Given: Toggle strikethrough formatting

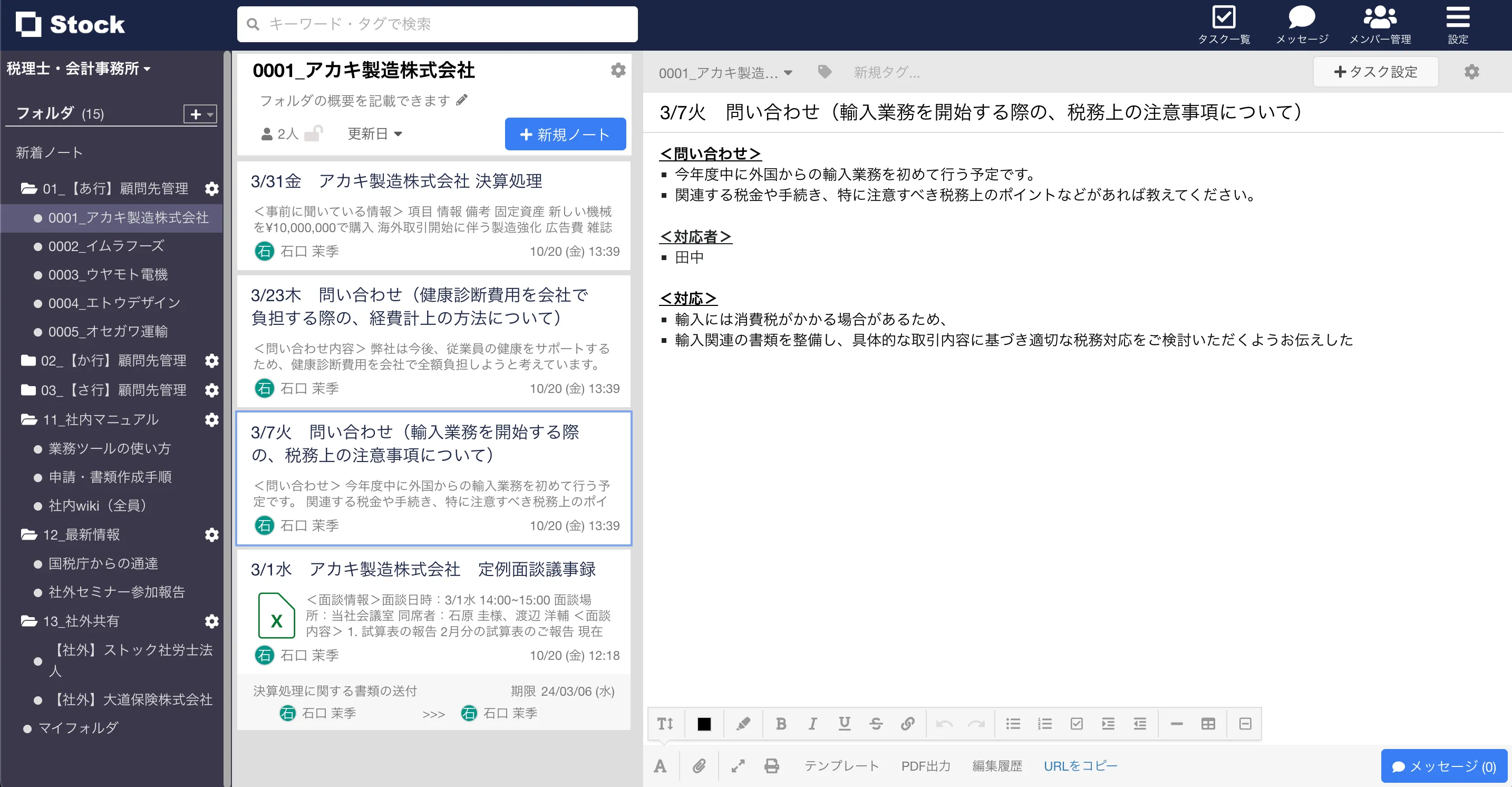Looking at the screenshot, I should click(x=876, y=724).
